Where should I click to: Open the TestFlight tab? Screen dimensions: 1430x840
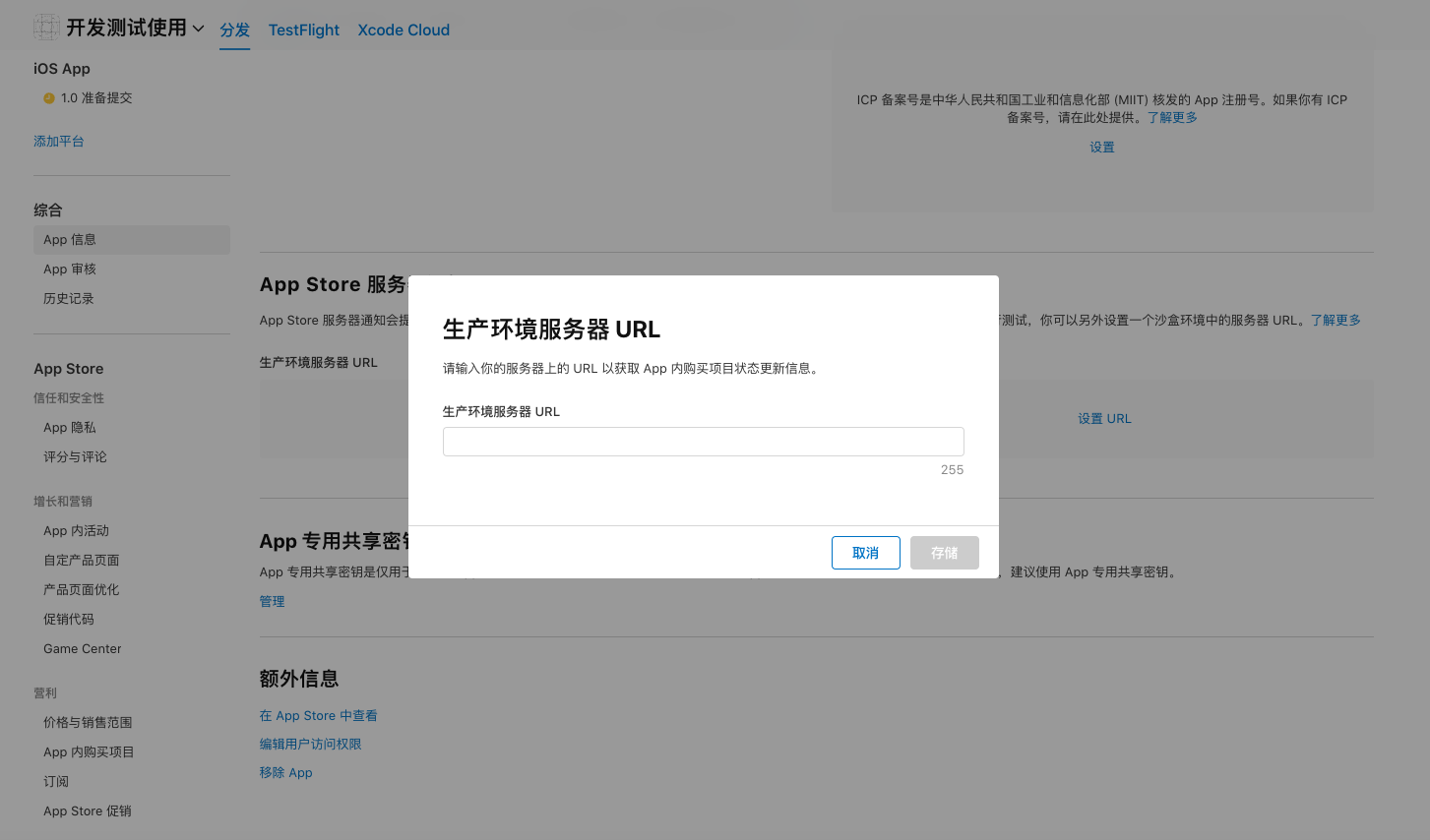coord(304,30)
